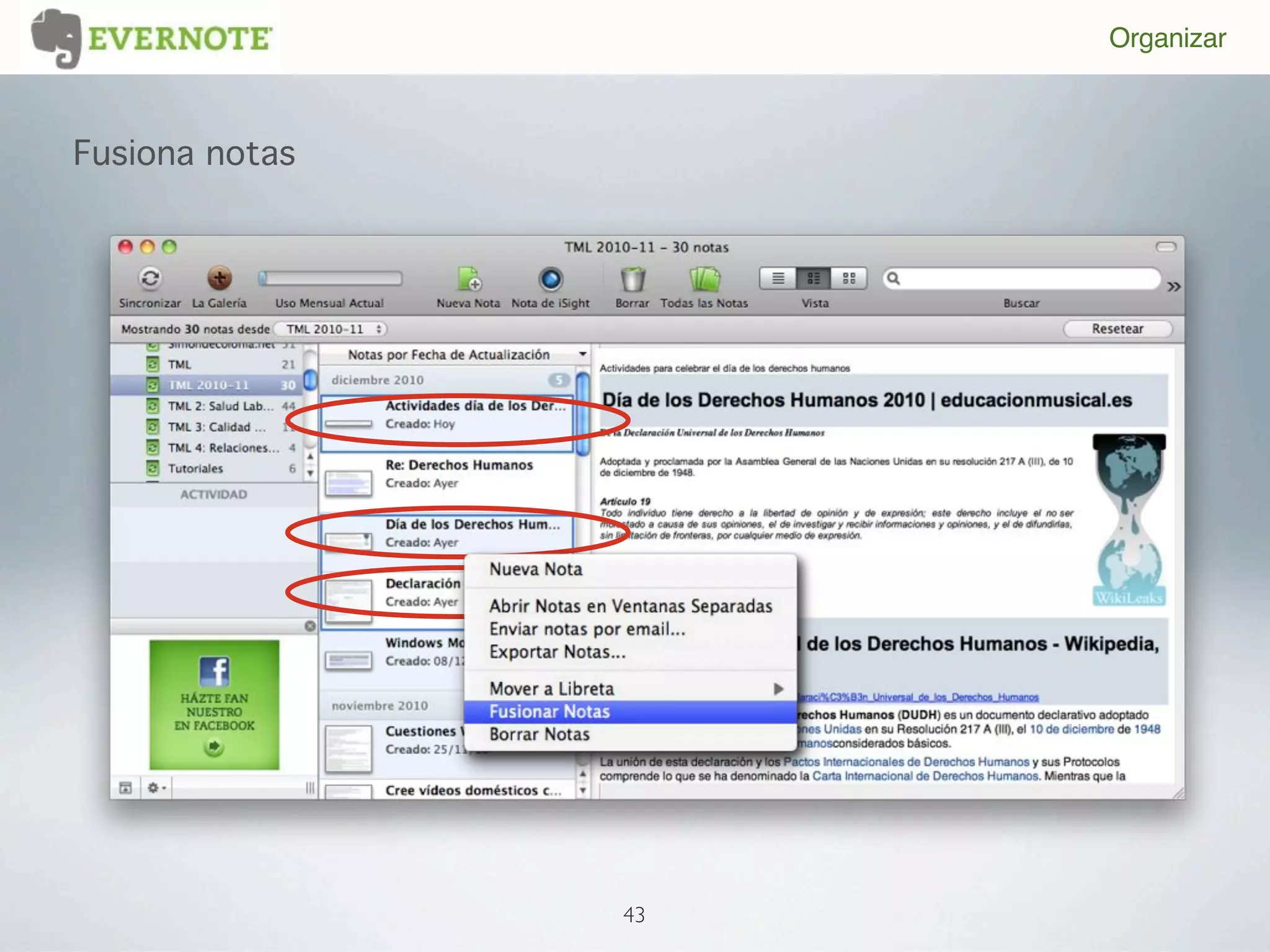Select note Re: Derechos Humanos
The width and height of the screenshot is (1270, 952).
(448, 482)
